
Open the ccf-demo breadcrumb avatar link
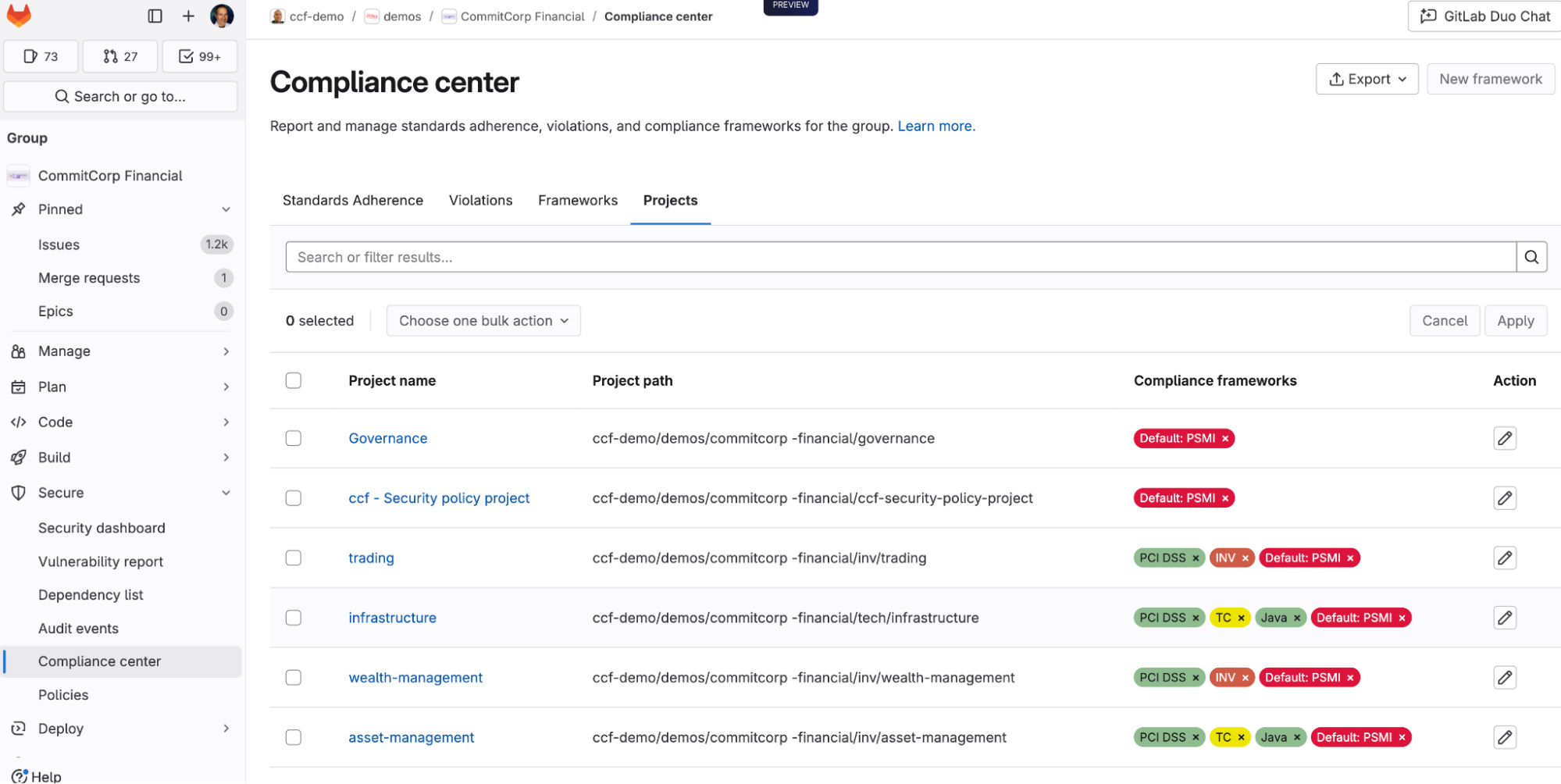pyautogui.click(x=277, y=16)
